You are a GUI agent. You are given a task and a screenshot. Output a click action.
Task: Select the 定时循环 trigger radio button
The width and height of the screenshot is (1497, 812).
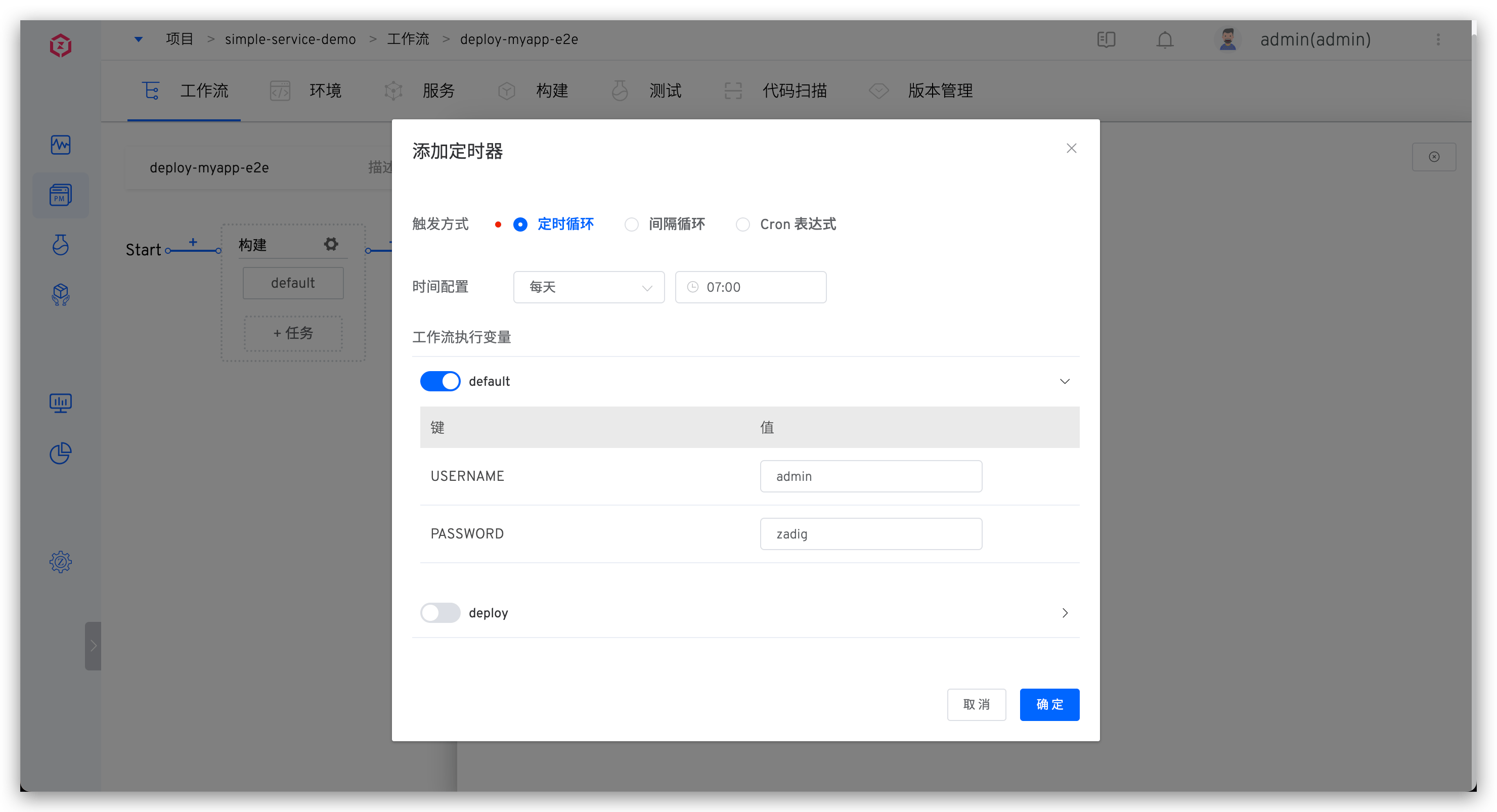click(520, 224)
